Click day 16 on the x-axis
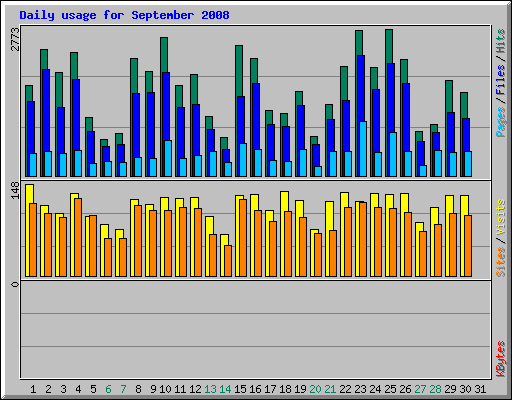This screenshot has width=512, height=400. (255, 389)
